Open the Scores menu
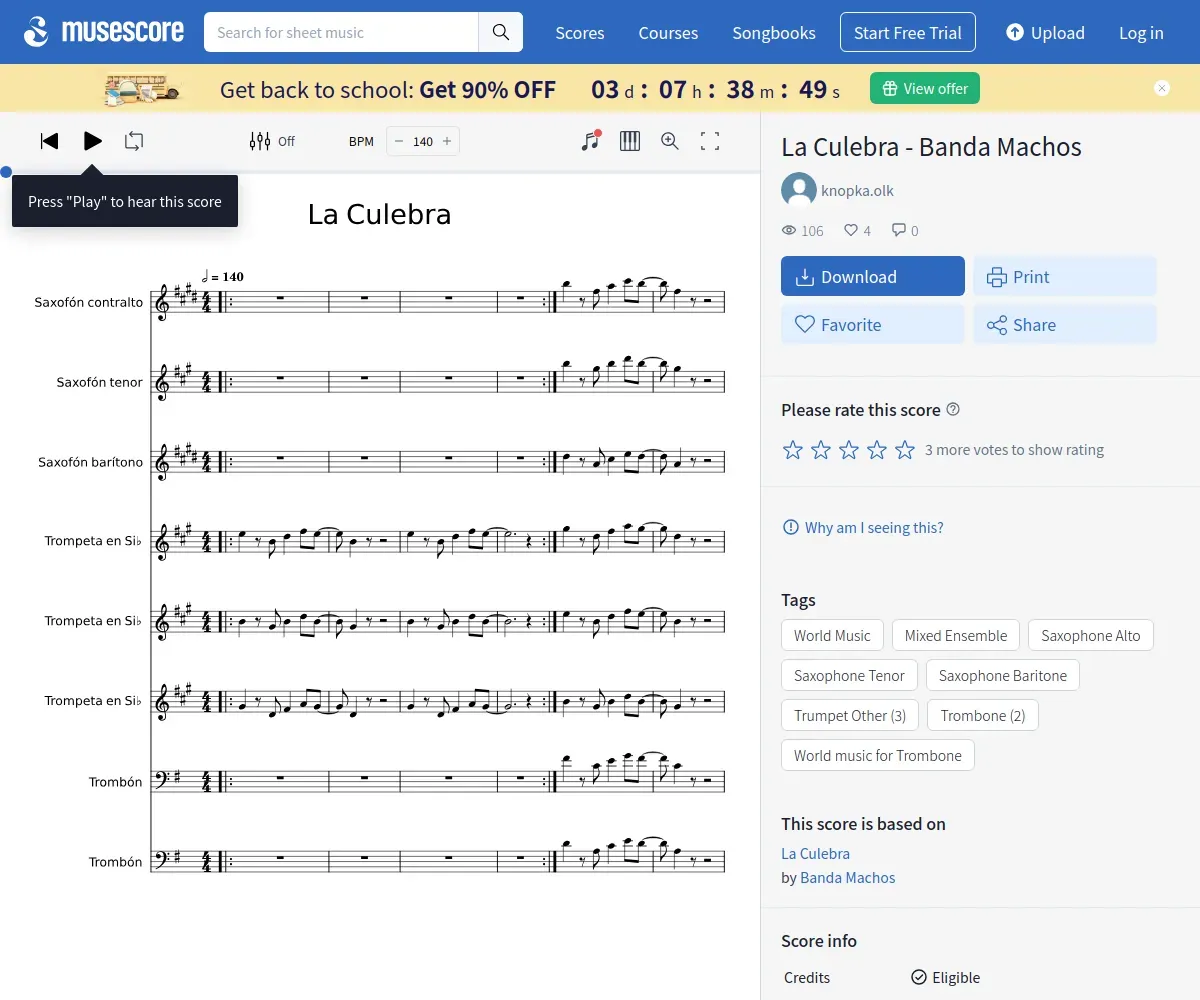This screenshot has height=1000, width=1200. (580, 33)
